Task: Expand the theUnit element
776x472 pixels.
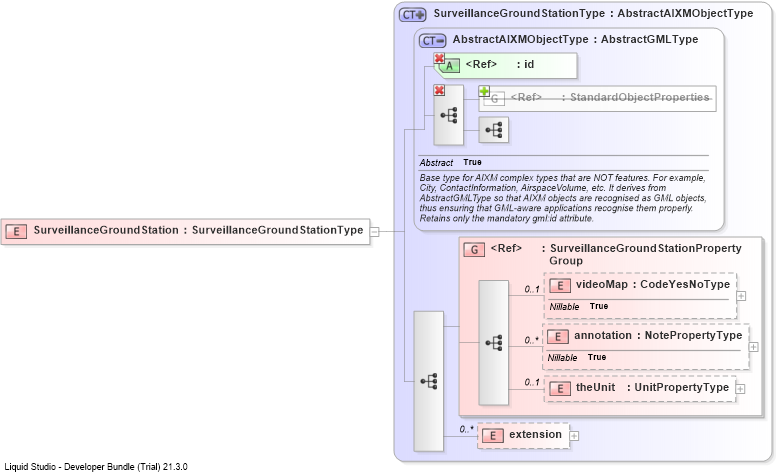Action: (x=740, y=389)
